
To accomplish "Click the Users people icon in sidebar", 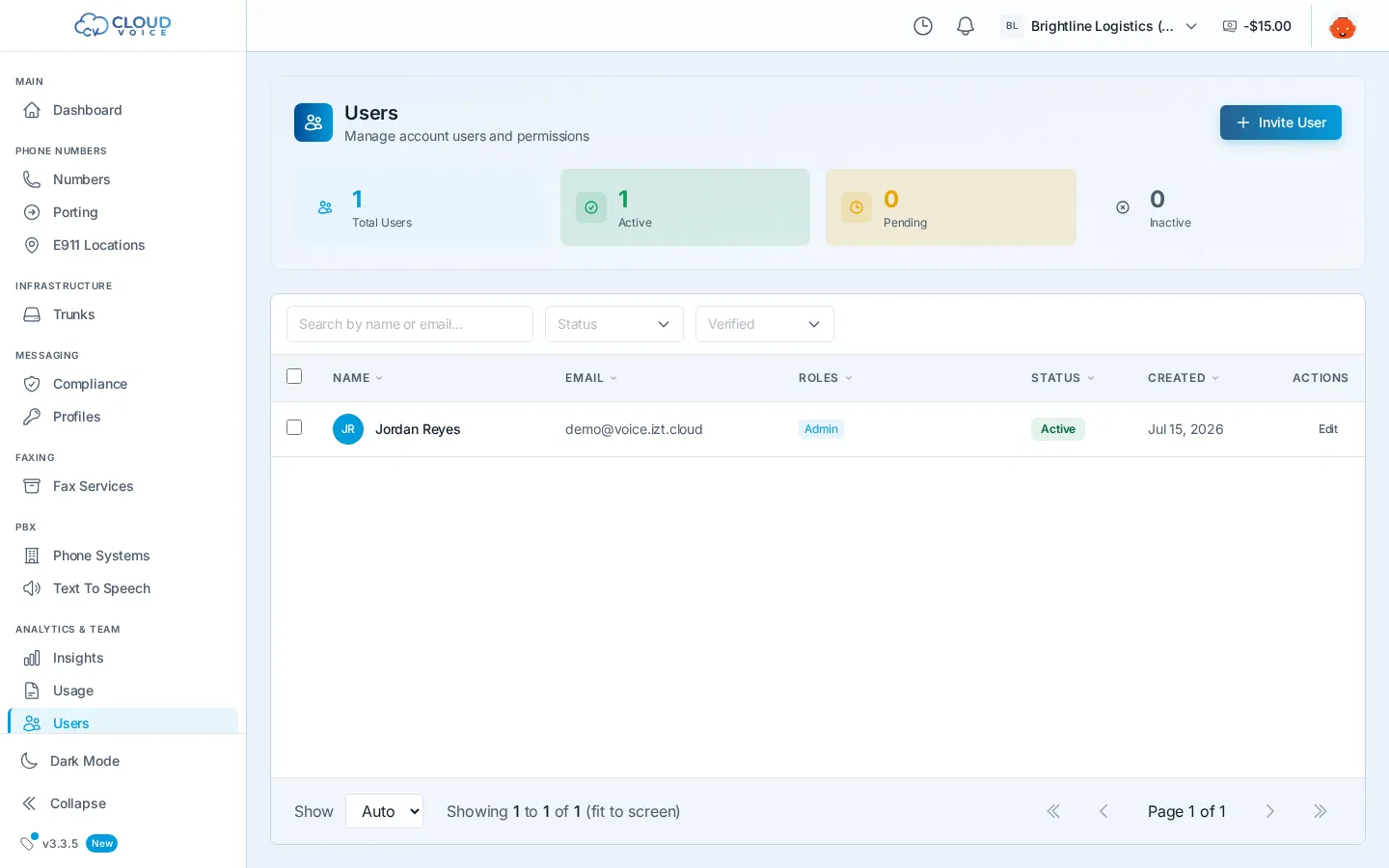I will (32, 723).
